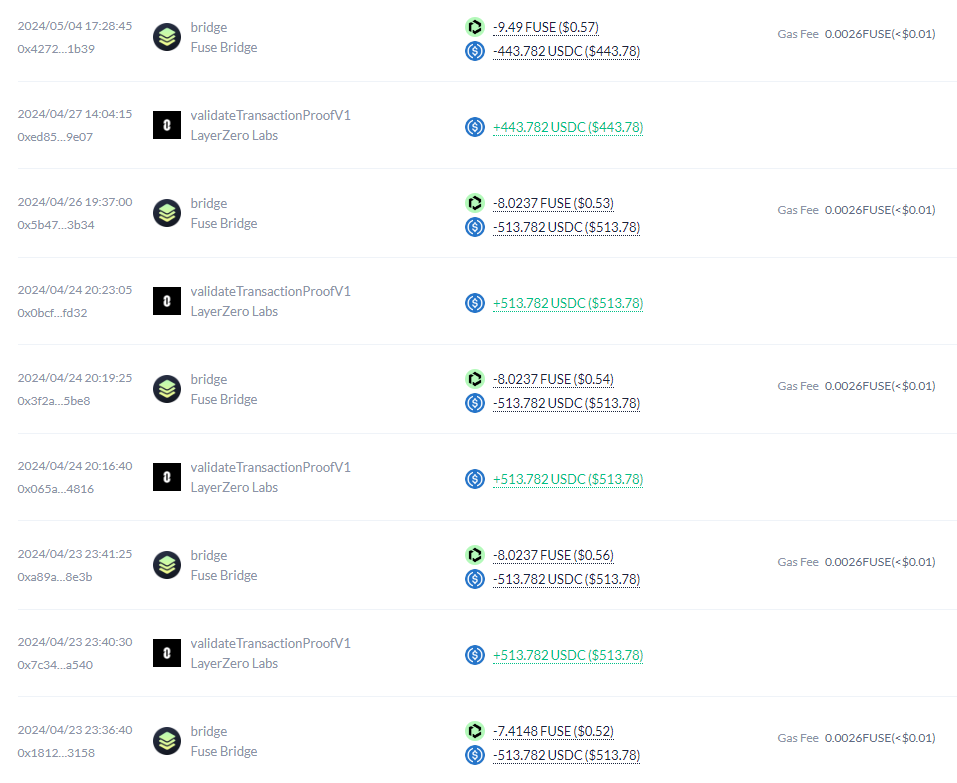Click Fuse Bridge icon on 2024/05/04 transaction
Screen dimensions: 957x783
tap(167, 37)
